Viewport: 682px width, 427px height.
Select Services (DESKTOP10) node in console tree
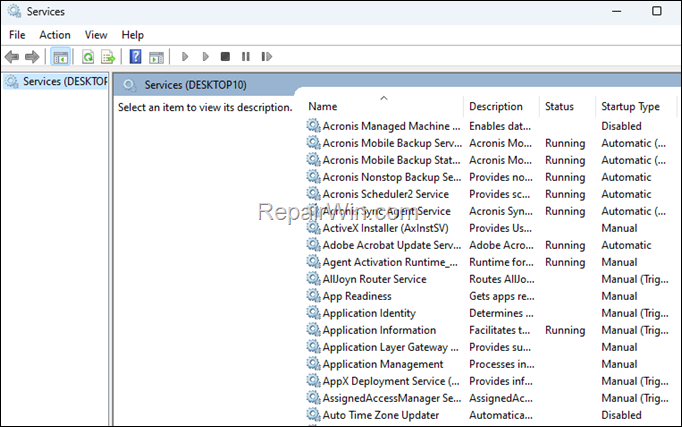point(55,81)
